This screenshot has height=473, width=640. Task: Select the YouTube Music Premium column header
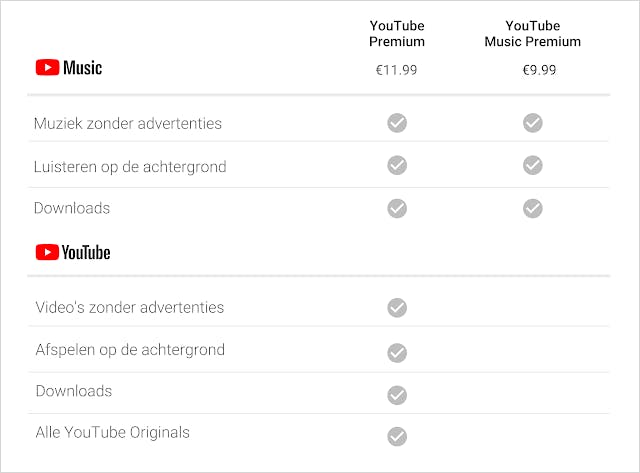pos(533,33)
